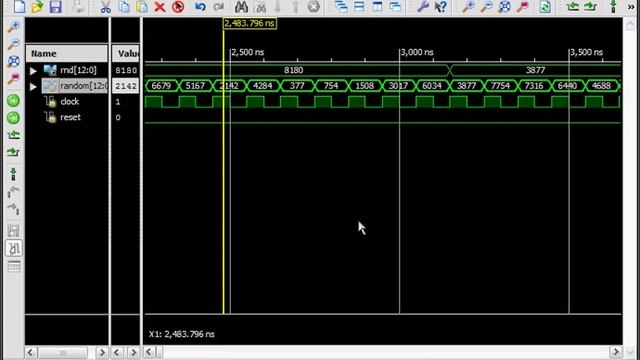The image size is (640, 360).
Task: Go to time zero with green left icon
Action: (x=13, y=100)
